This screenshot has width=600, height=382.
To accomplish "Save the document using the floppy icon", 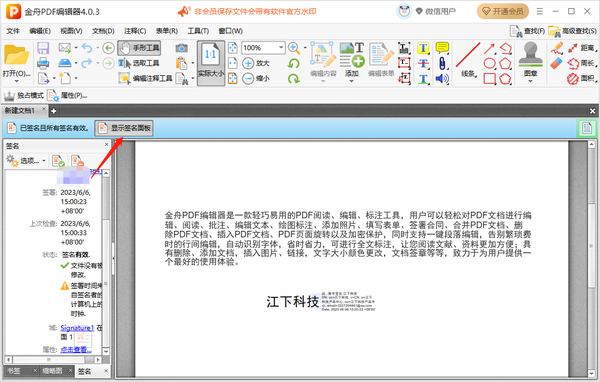I will point(43,48).
